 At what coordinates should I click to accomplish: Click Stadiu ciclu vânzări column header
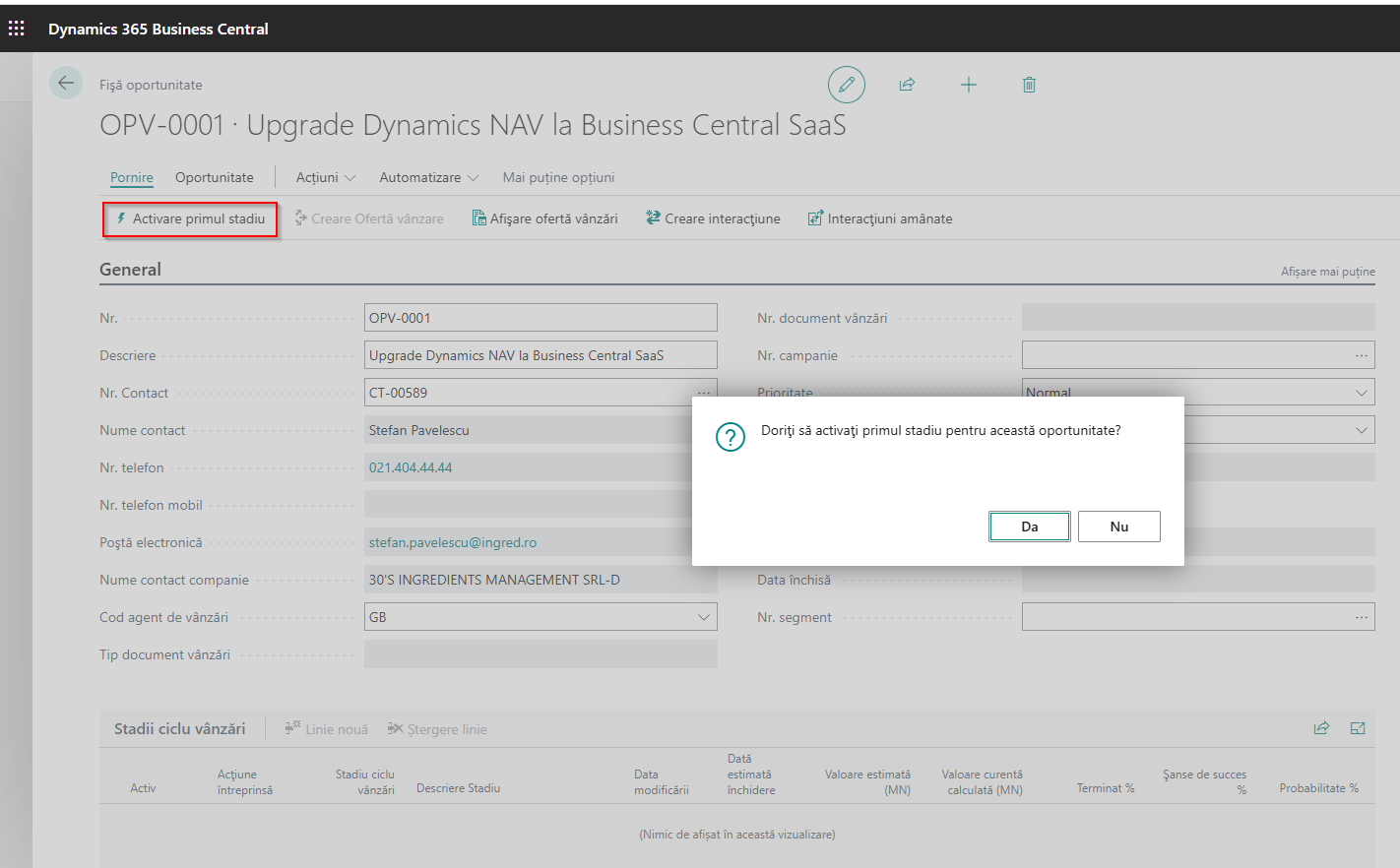click(365, 781)
